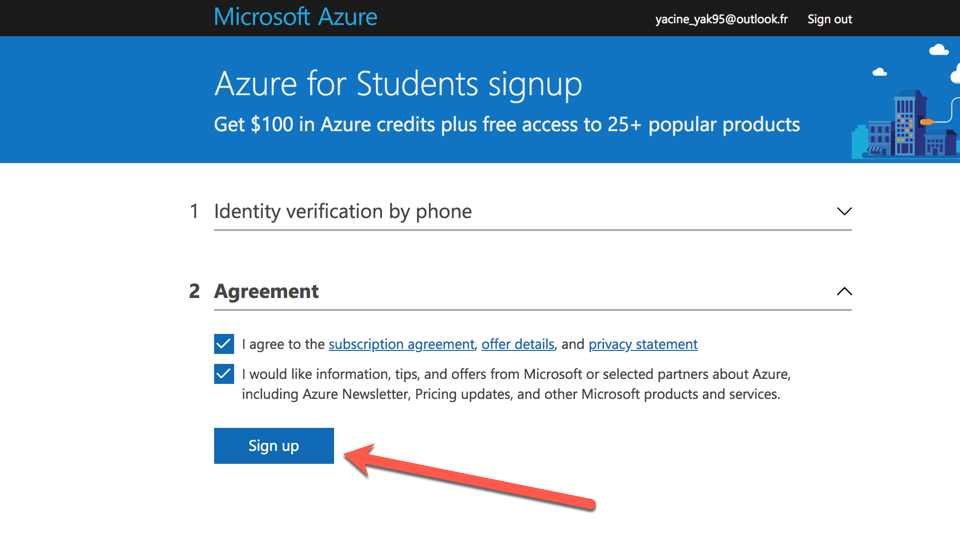Screen dimensions: 960x541
Task: Open Identity verification by phone heading
Action: click(343, 211)
